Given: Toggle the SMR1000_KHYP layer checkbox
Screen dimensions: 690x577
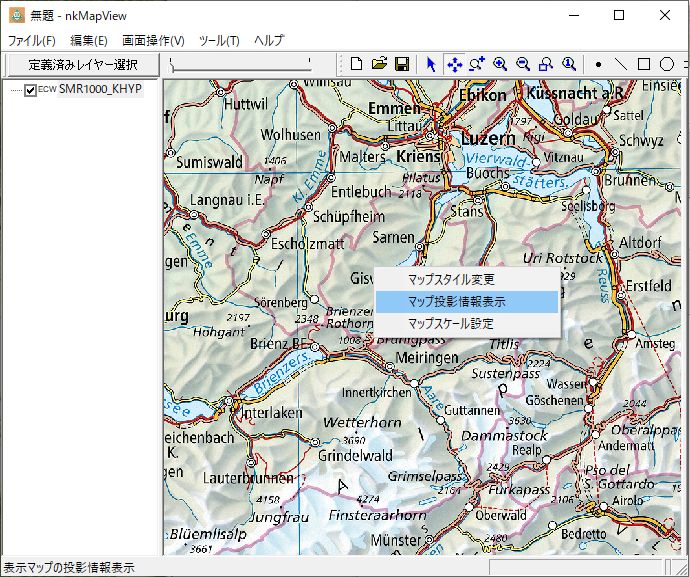Looking at the screenshot, I should coord(31,90).
